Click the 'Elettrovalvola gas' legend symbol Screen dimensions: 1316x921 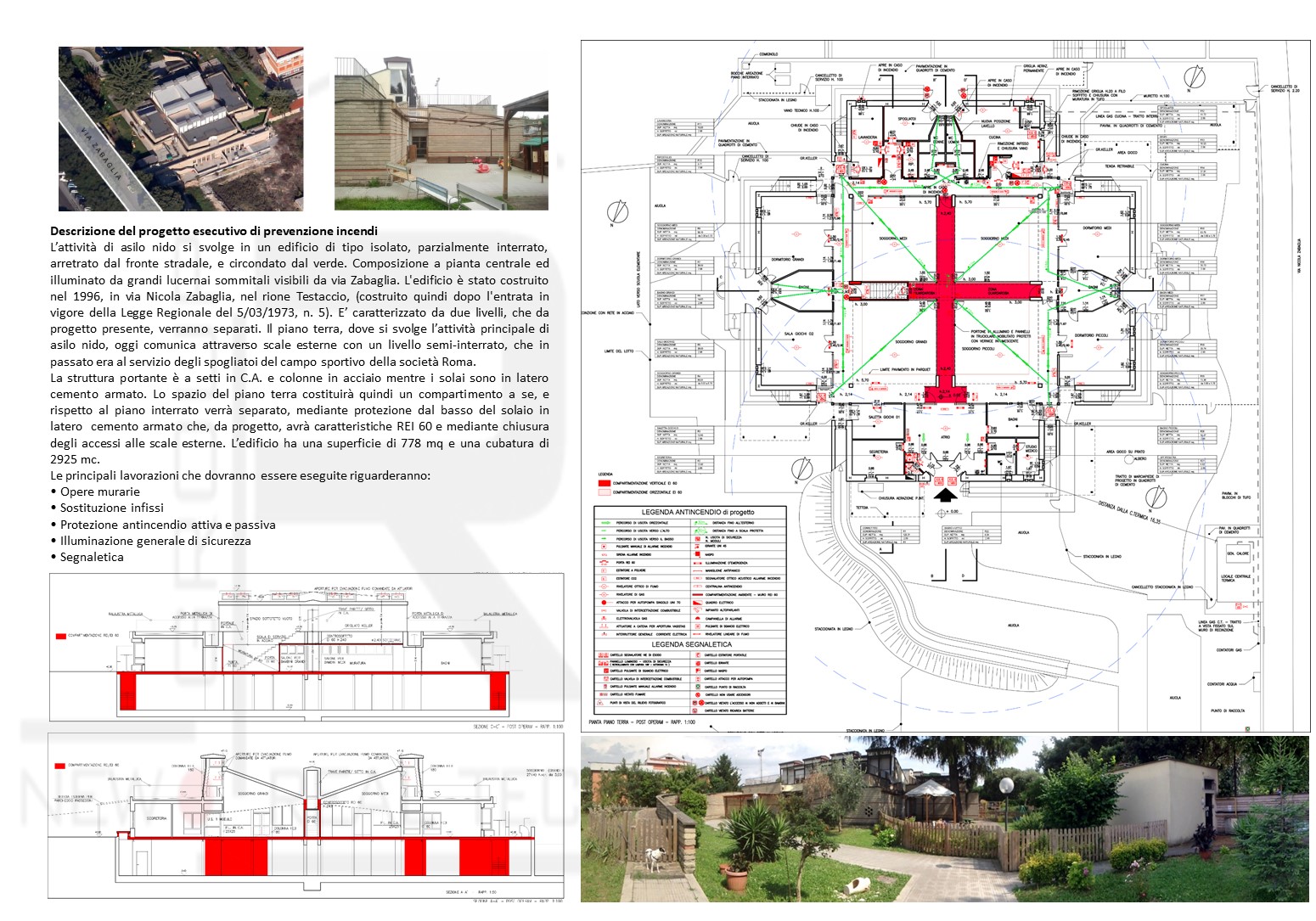[604, 618]
